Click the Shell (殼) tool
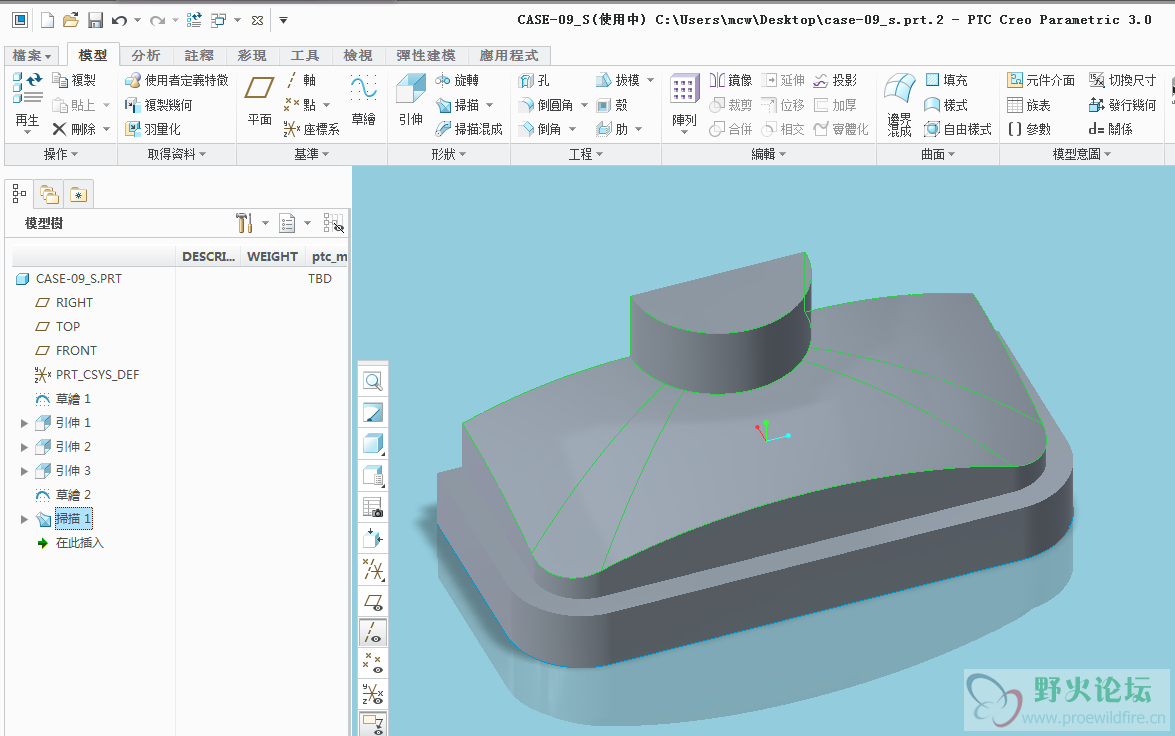Image resolution: width=1175 pixels, height=736 pixels. pos(612,105)
